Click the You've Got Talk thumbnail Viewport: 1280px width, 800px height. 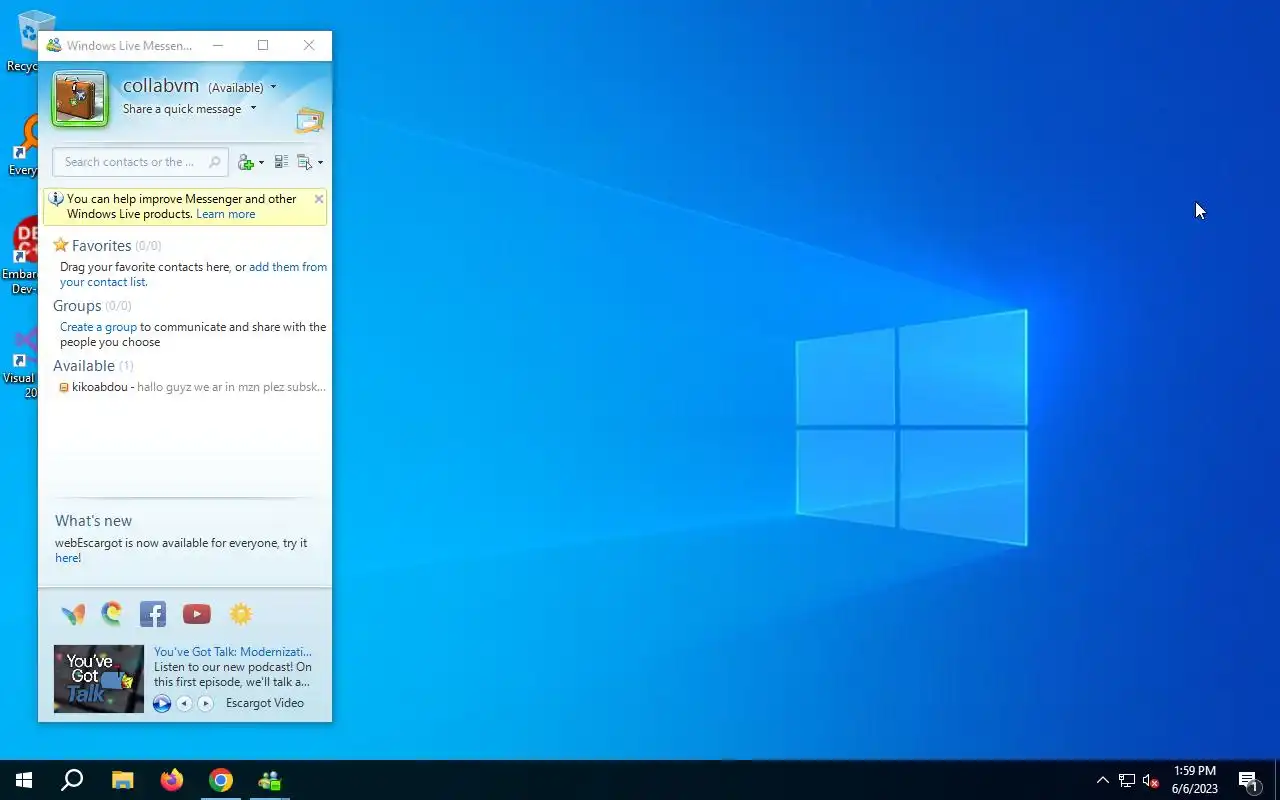(x=99, y=678)
